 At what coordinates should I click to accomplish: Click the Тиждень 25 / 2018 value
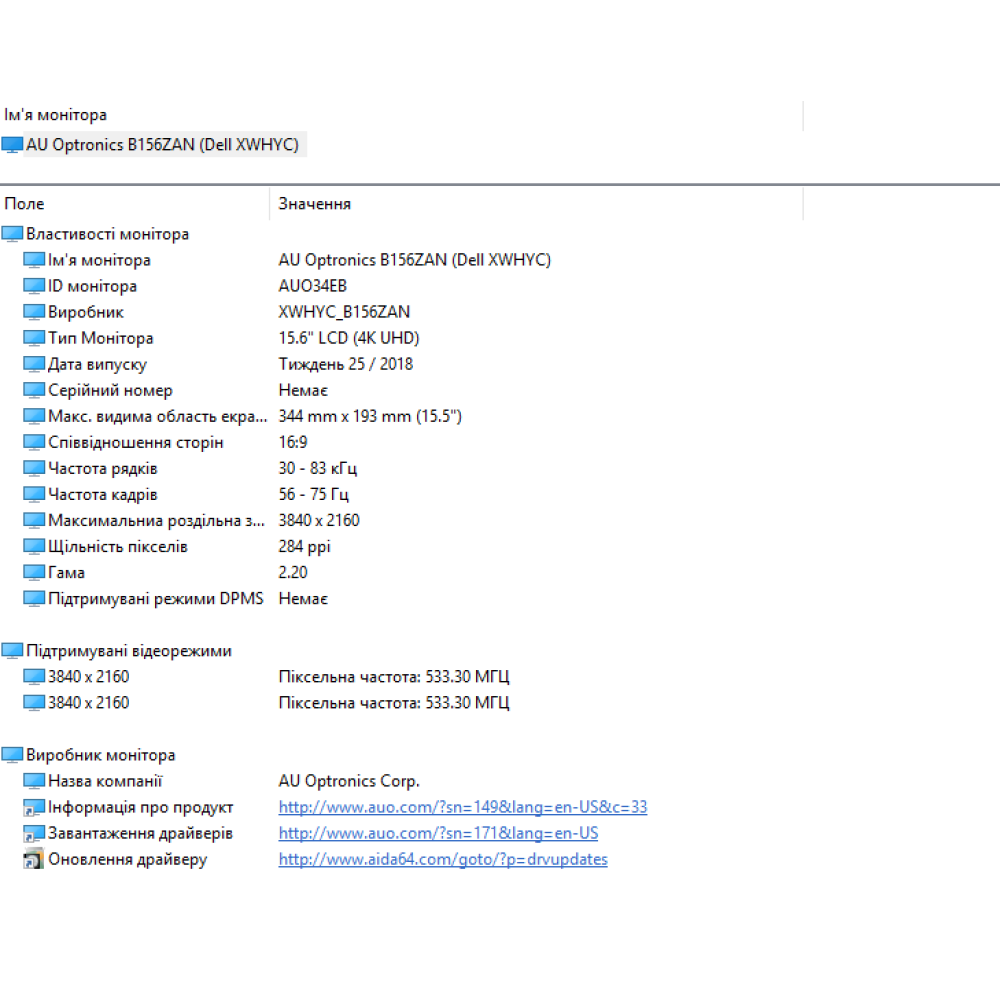(346, 364)
